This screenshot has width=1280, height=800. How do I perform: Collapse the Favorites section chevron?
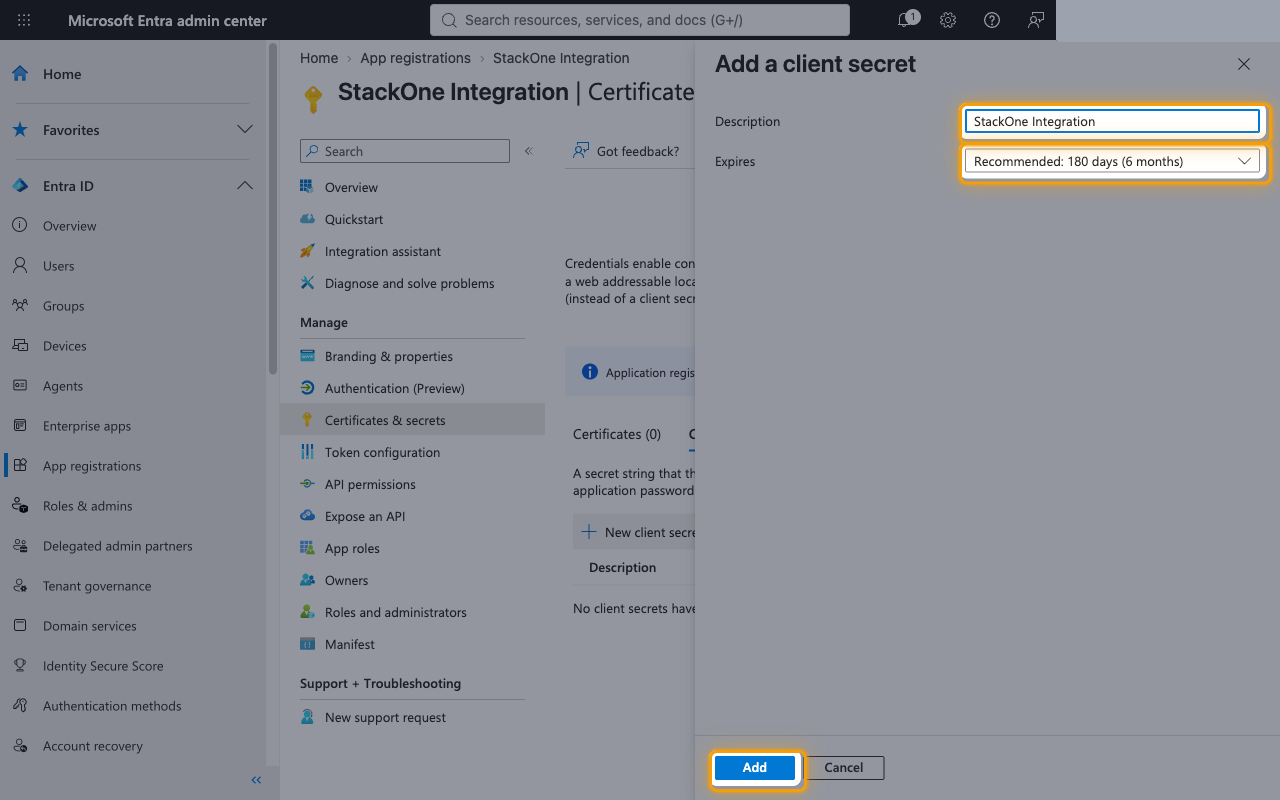pos(244,130)
